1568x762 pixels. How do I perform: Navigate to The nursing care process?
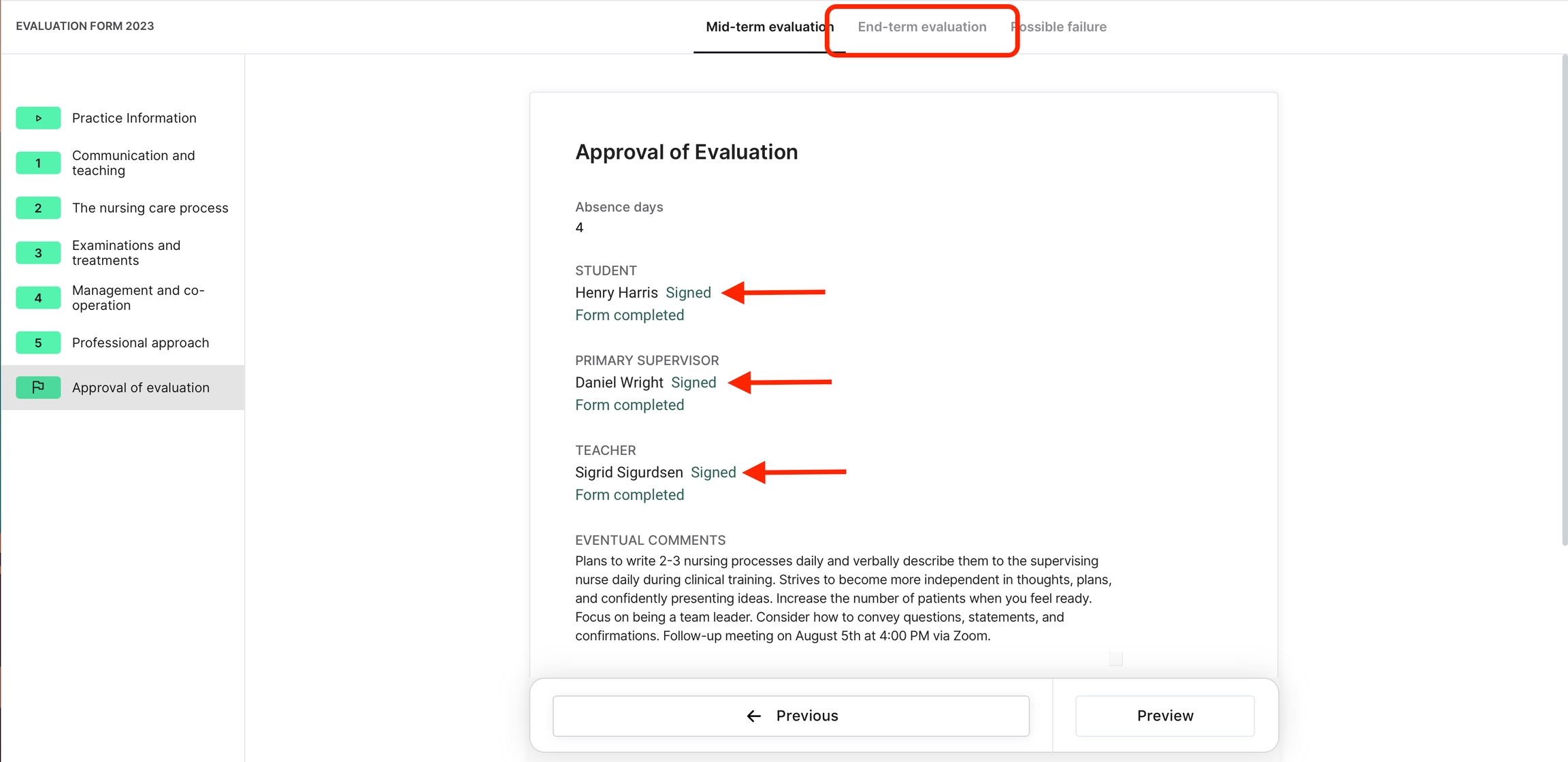point(150,208)
